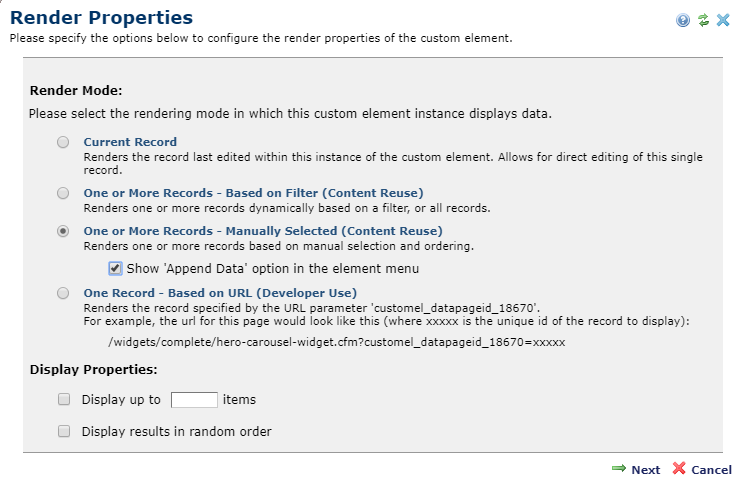The width and height of the screenshot is (744, 484).
Task: Click the Display results in random order label
Action: [177, 431]
